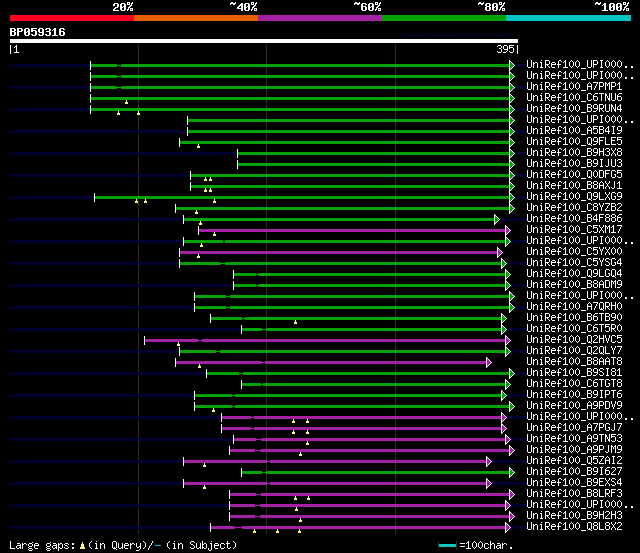Click the cyan 100char scale bar

tap(447, 545)
